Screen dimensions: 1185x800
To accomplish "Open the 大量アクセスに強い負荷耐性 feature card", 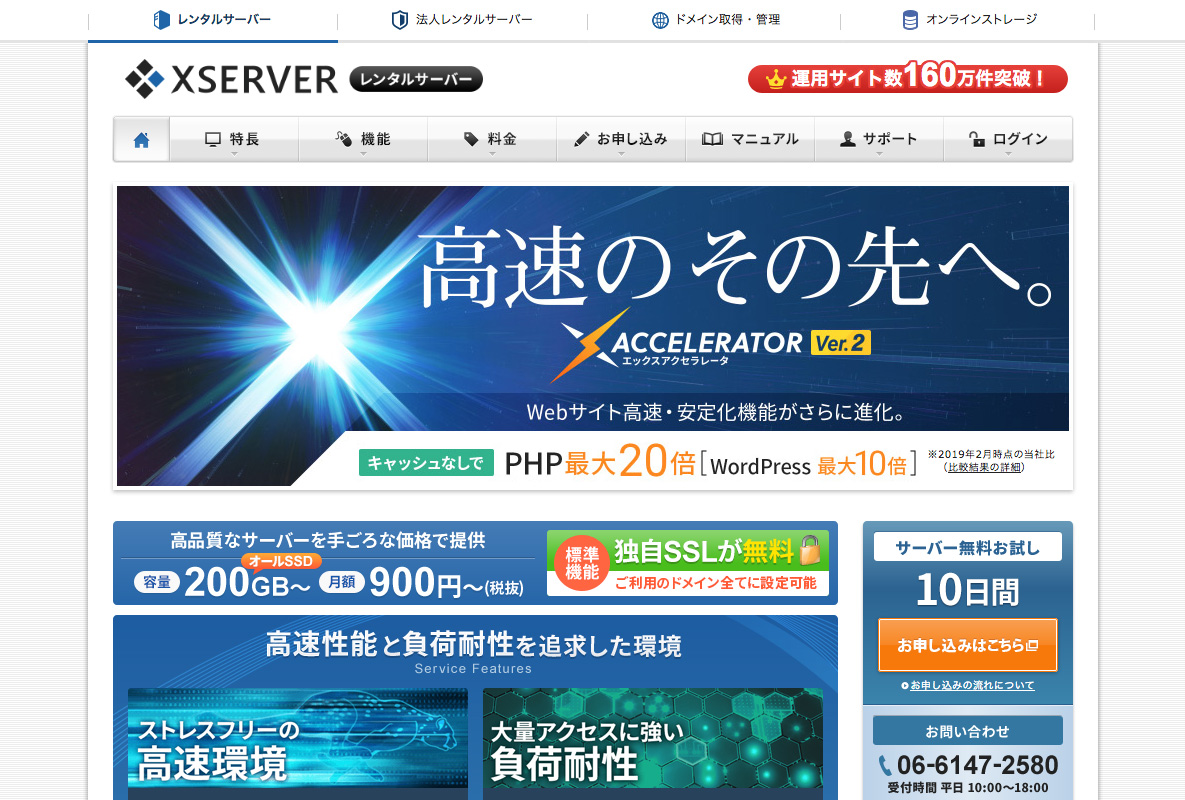I will [653, 742].
